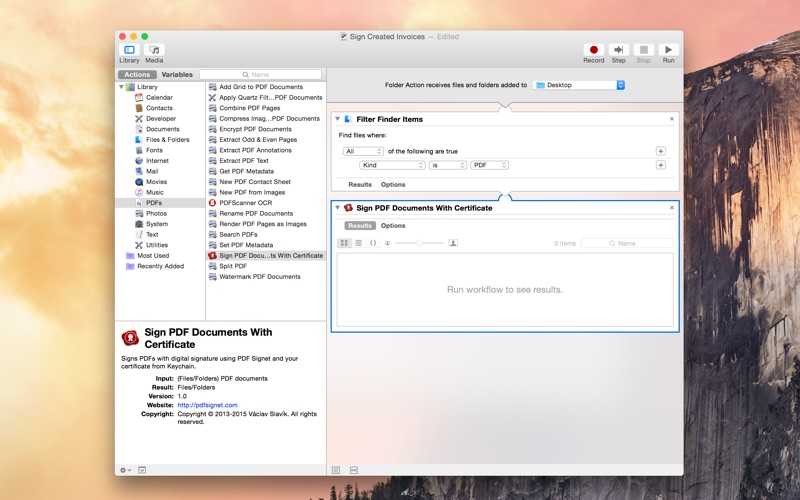Open the All conditions dropdown
The height and width of the screenshot is (500, 800).
click(x=363, y=152)
